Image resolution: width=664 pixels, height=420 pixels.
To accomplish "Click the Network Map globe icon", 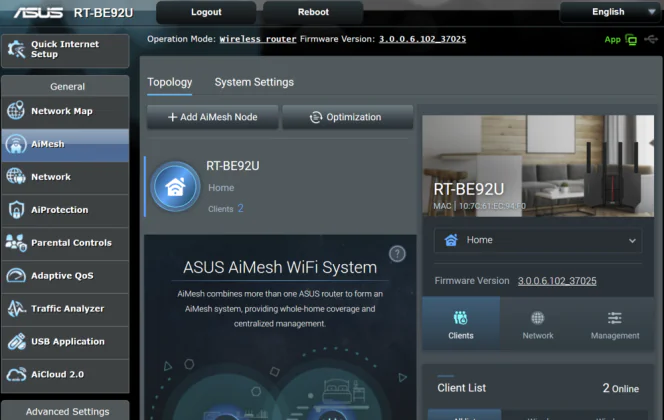I will coord(16,111).
